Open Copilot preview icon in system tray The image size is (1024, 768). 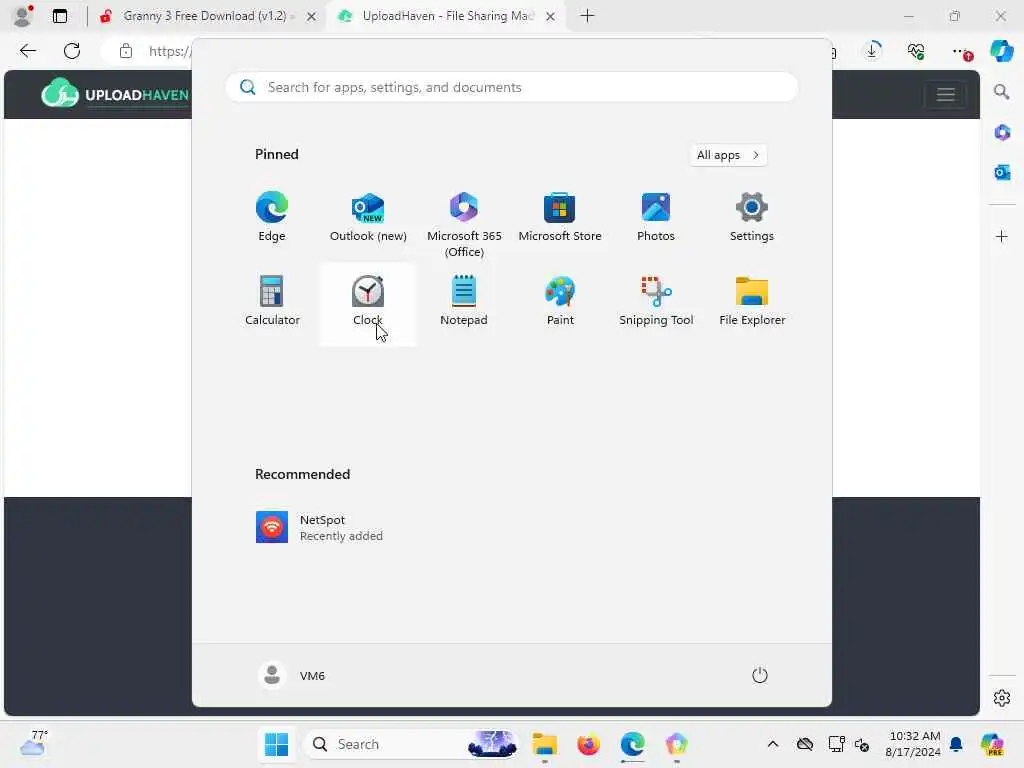tap(992, 744)
